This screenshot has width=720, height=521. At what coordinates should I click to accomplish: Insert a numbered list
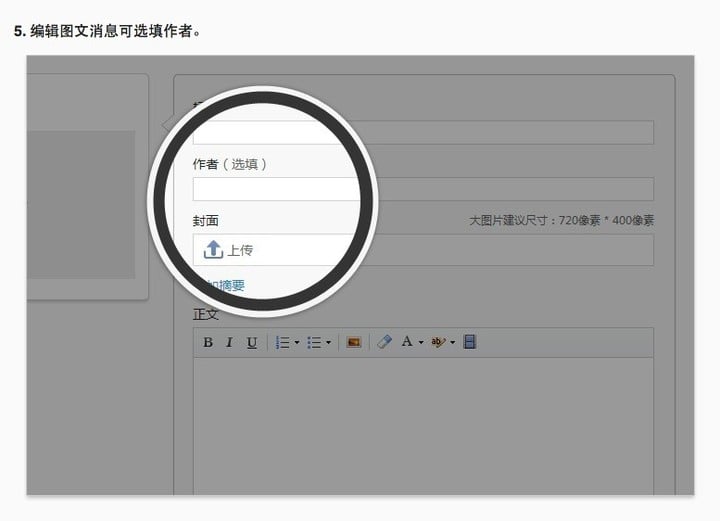coord(282,342)
